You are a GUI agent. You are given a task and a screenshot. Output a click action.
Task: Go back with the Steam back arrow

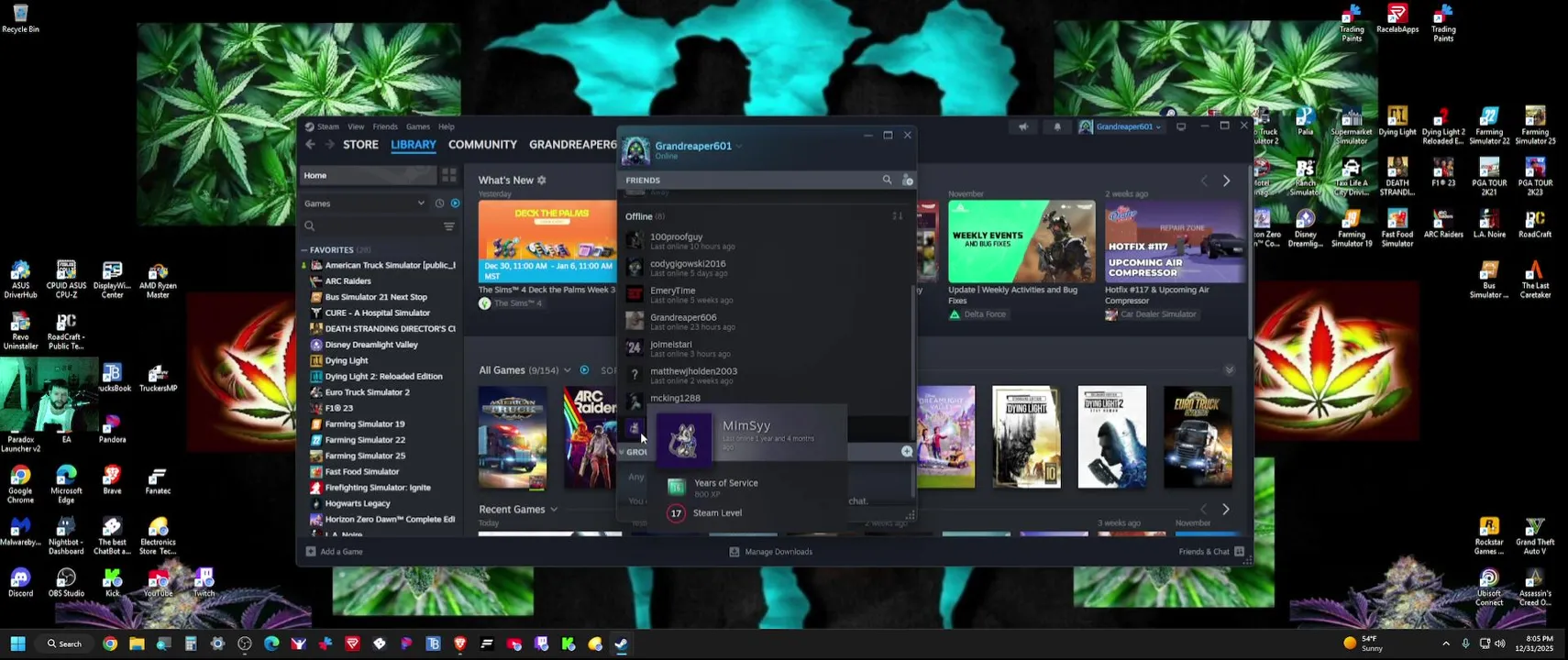(x=310, y=145)
